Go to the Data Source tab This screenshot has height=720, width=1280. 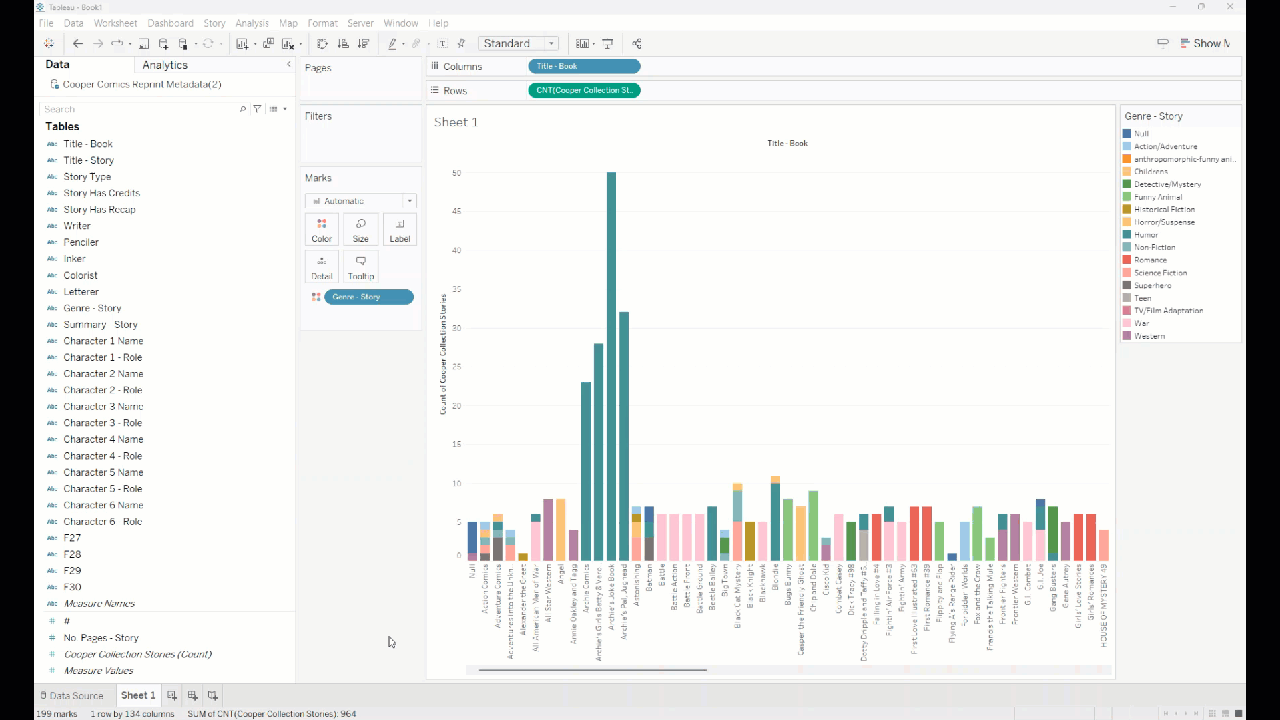coord(71,695)
